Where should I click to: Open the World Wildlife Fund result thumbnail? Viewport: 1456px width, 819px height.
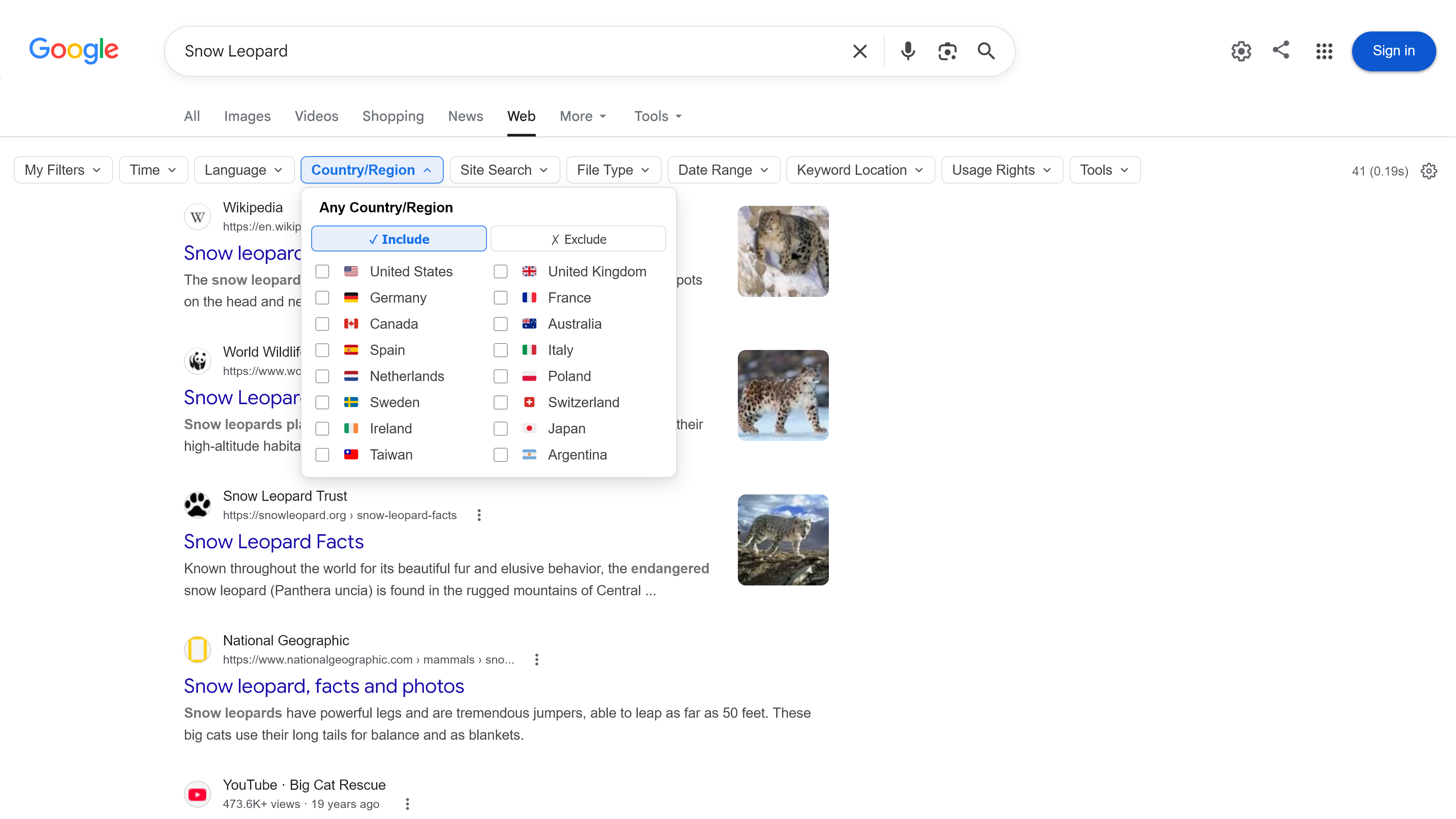783,395
